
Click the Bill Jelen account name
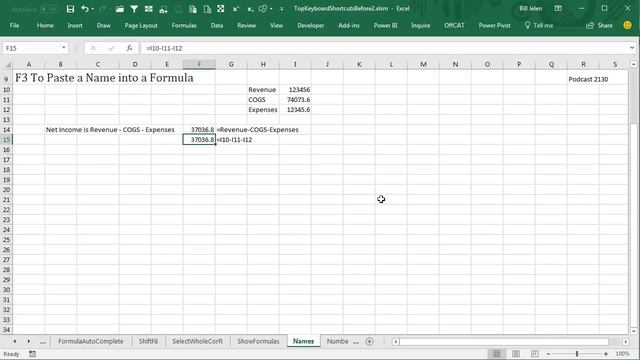pyautogui.click(x=530, y=9)
